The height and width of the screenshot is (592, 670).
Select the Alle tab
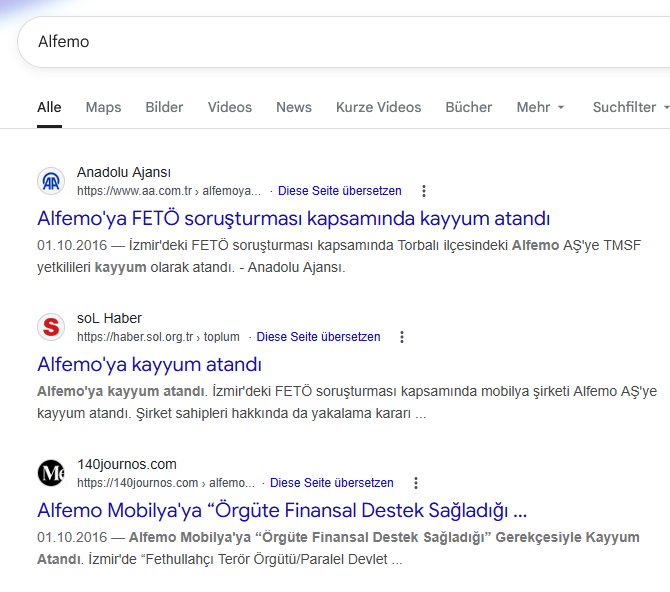coord(49,107)
